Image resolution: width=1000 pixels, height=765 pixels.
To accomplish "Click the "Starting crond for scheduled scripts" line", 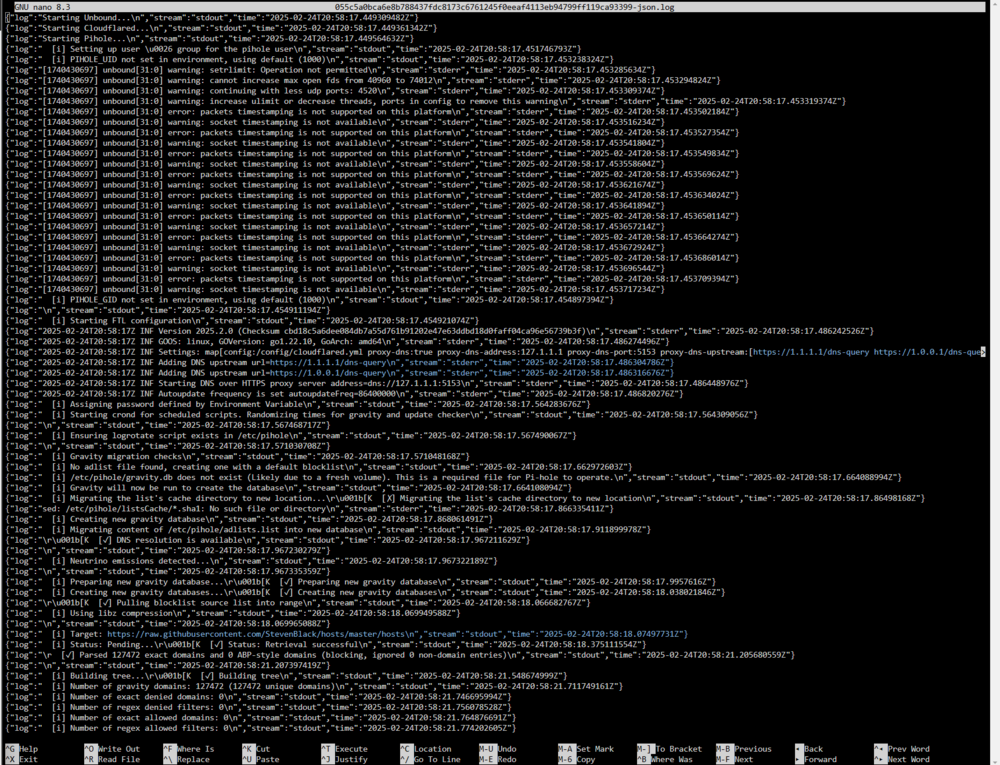I will click(x=381, y=414).
